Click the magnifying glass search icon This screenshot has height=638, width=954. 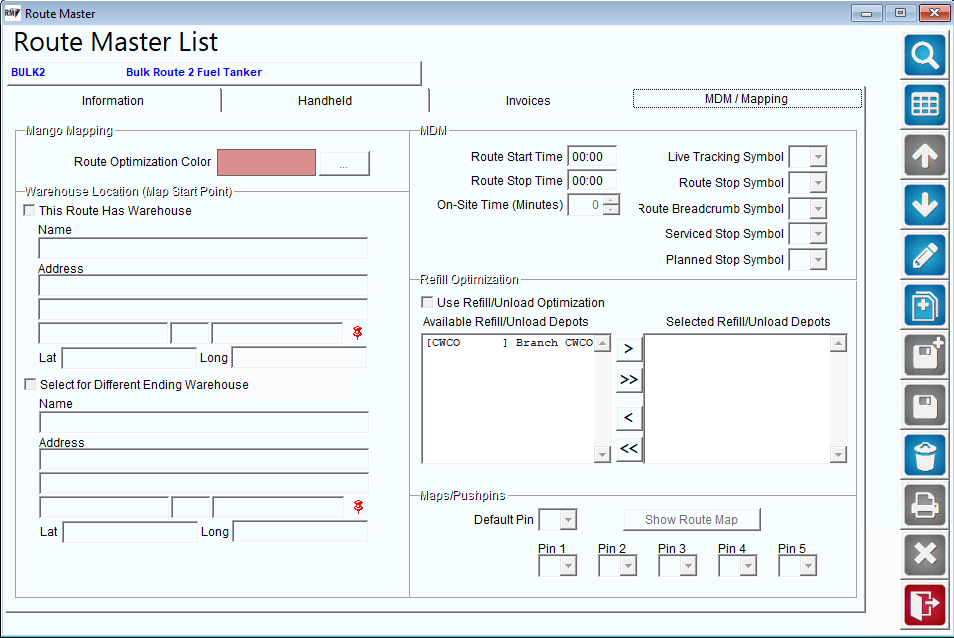[x=925, y=56]
